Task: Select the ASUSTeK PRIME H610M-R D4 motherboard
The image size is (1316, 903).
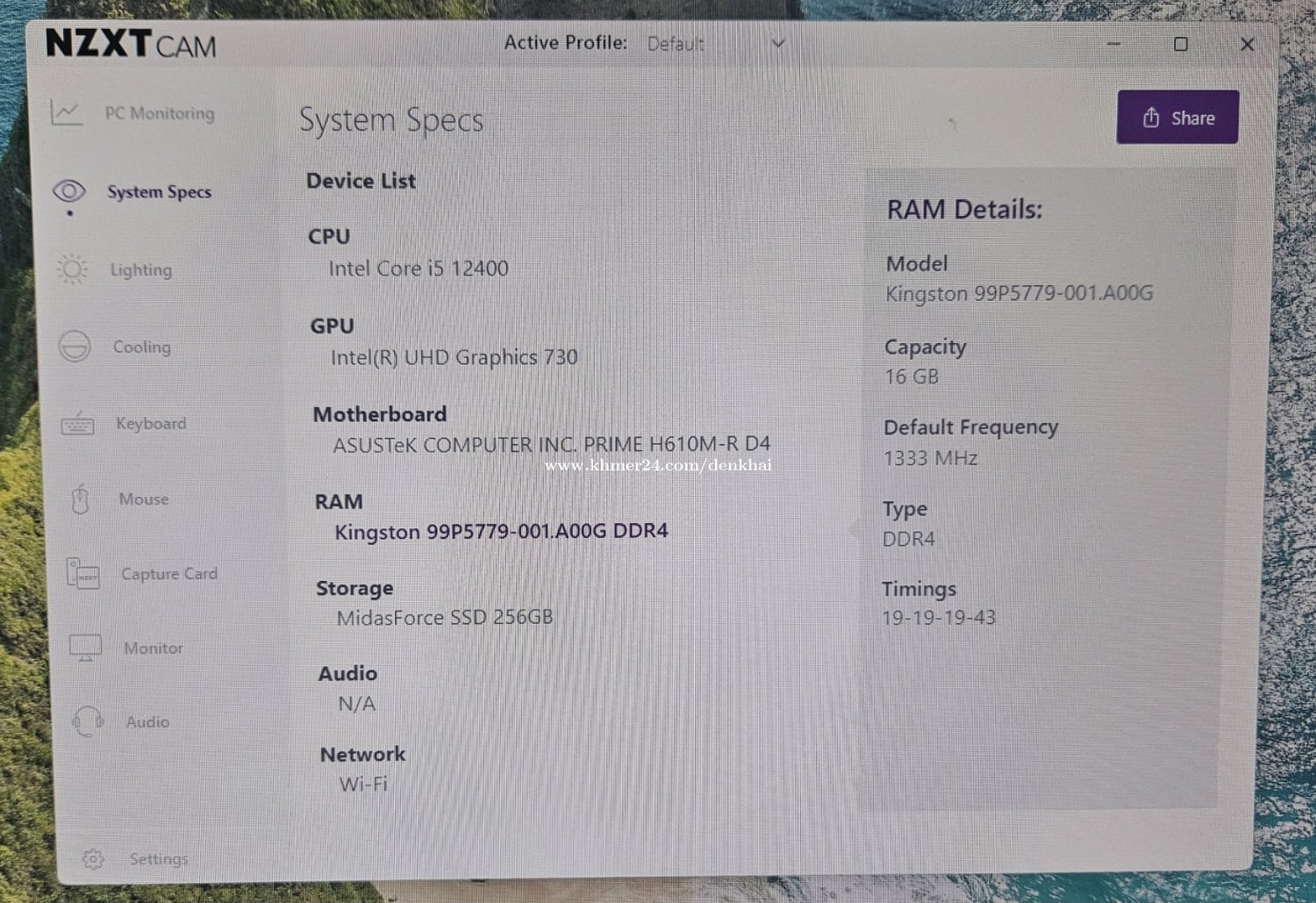Action: [x=551, y=444]
